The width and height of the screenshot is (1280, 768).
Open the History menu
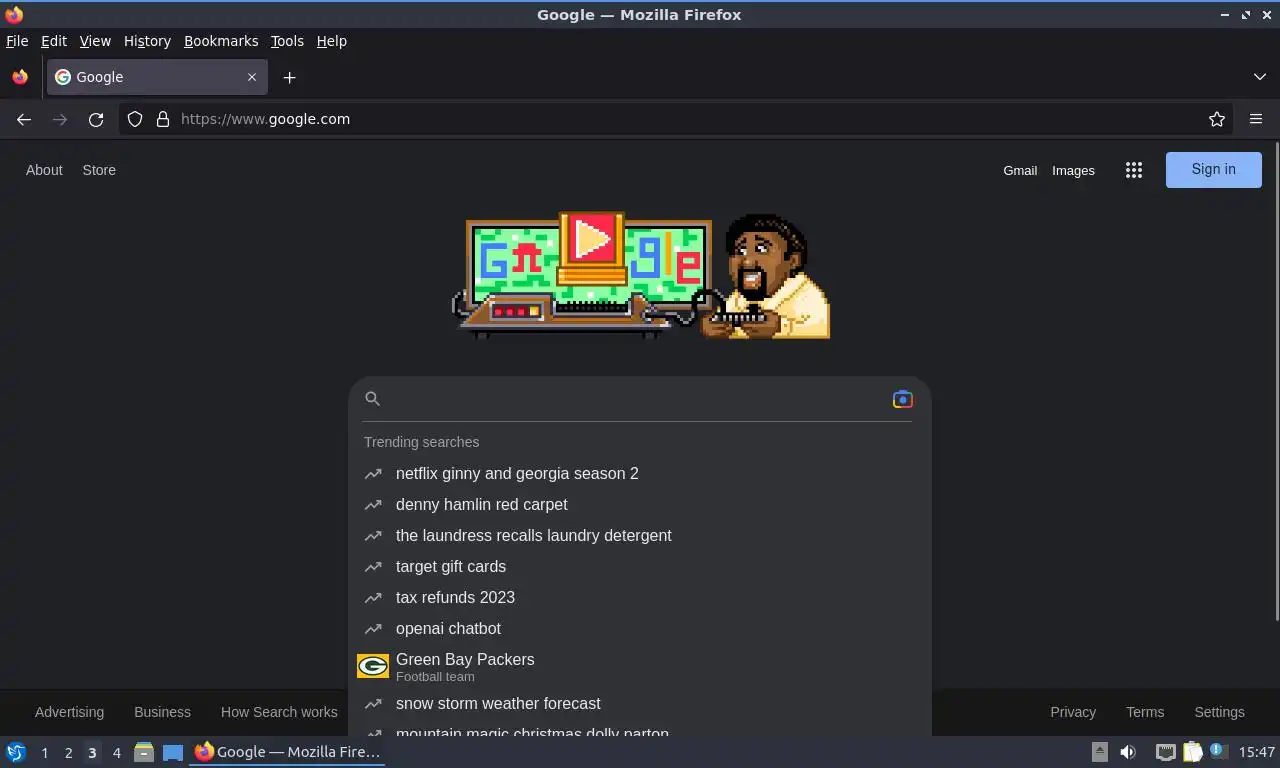(x=147, y=41)
